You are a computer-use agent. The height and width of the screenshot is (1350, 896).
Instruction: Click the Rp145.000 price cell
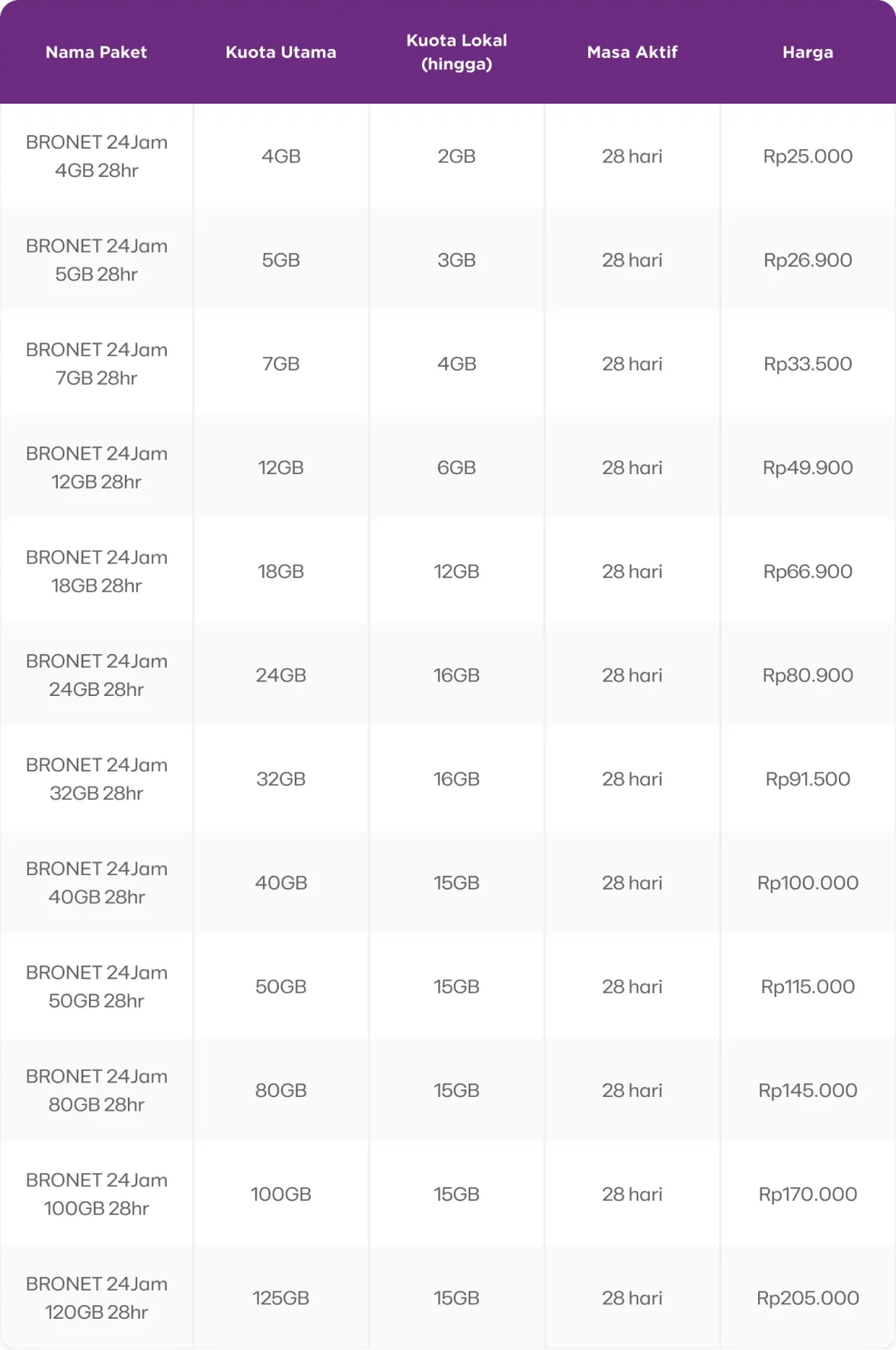coord(808,1090)
